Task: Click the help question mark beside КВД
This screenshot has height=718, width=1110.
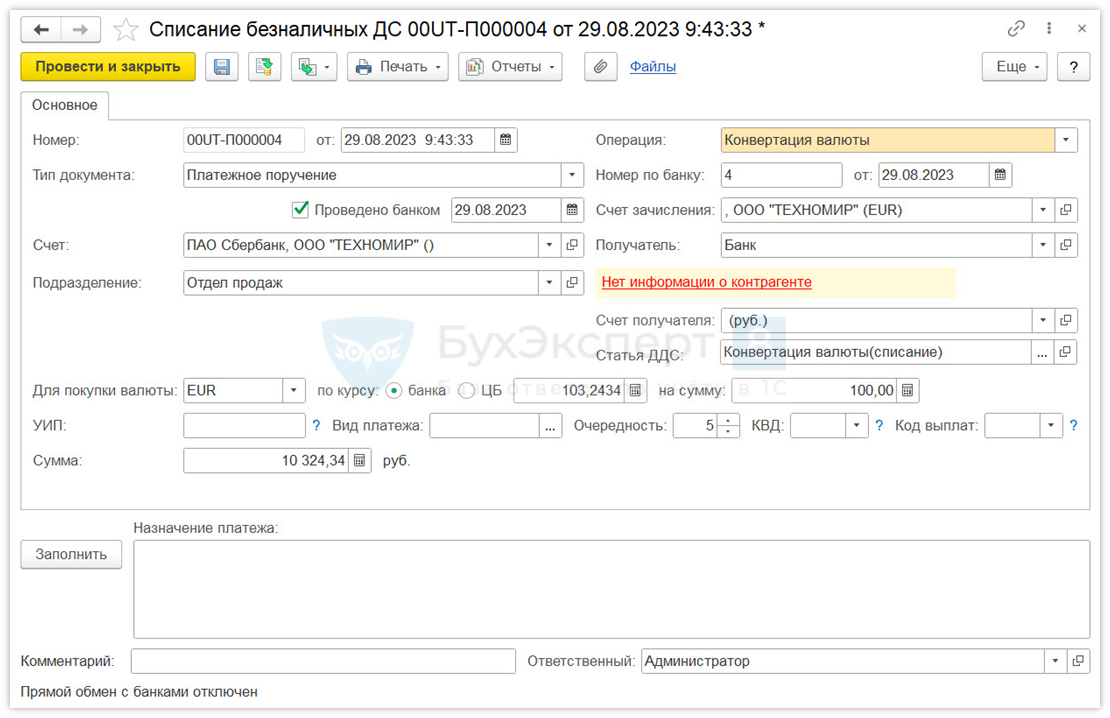Action: [x=879, y=426]
